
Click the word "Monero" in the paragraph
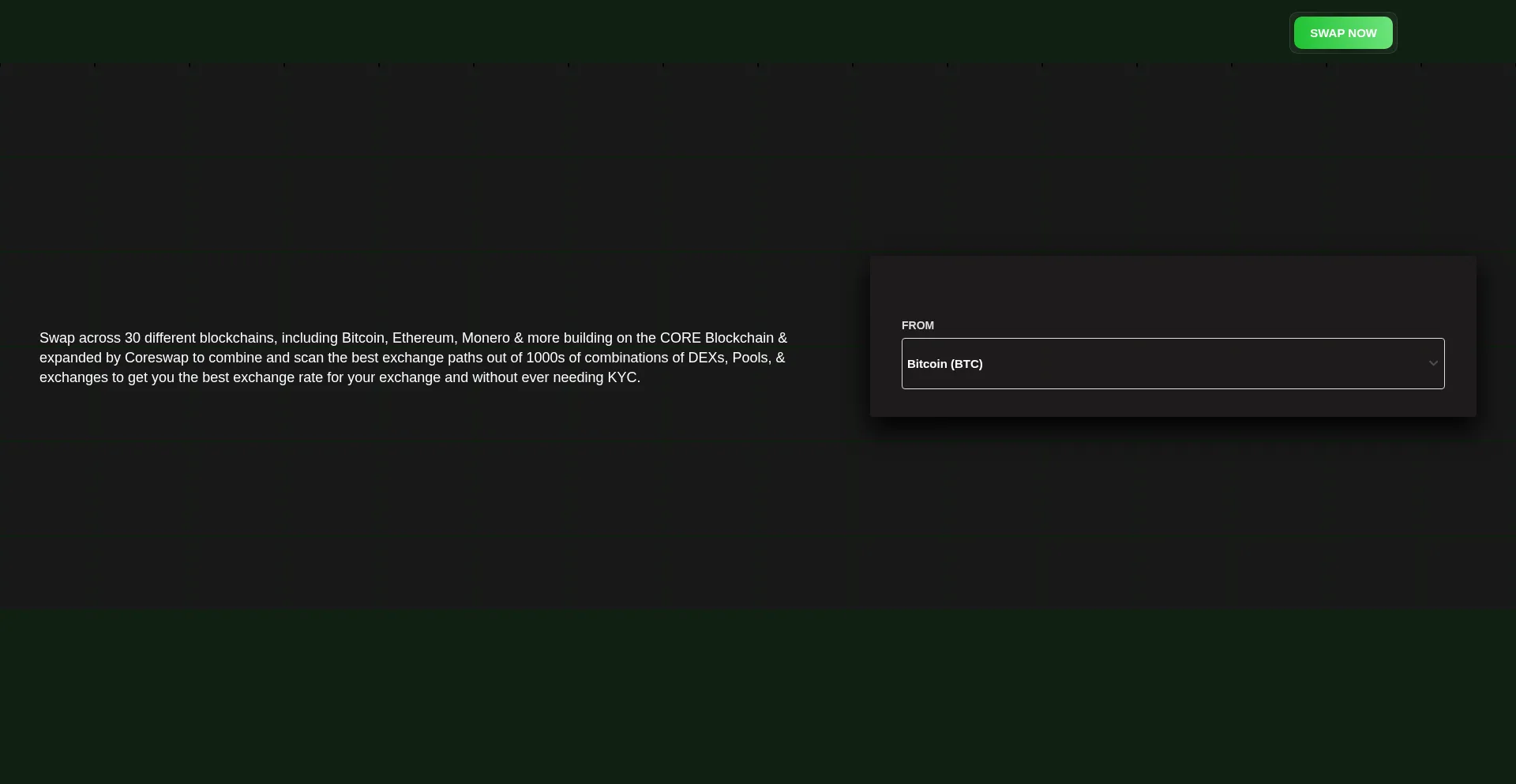pos(485,338)
